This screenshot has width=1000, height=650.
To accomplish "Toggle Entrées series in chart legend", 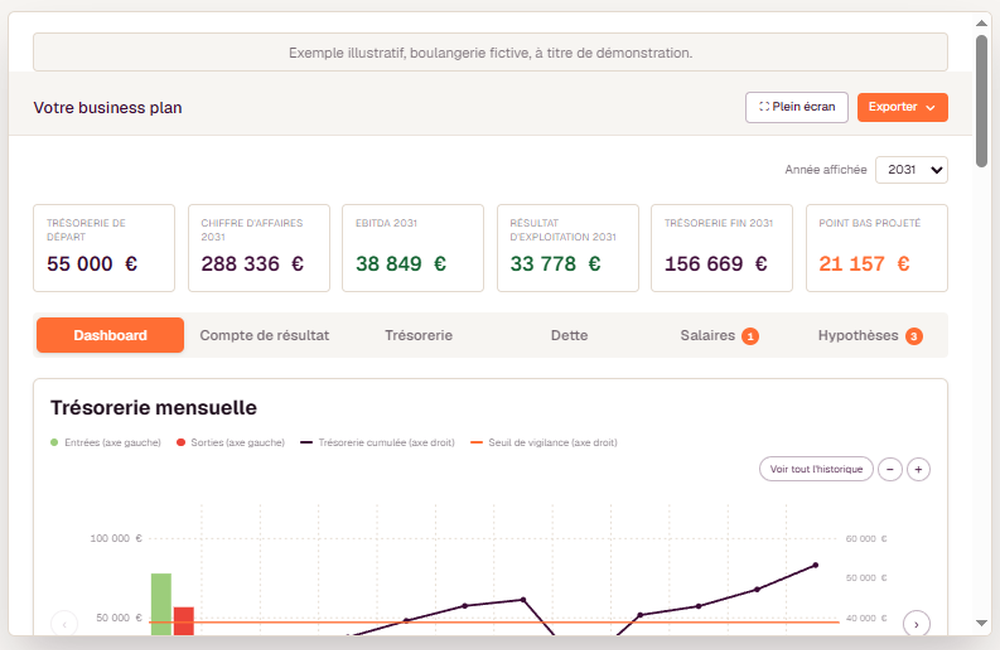I will click(106, 443).
